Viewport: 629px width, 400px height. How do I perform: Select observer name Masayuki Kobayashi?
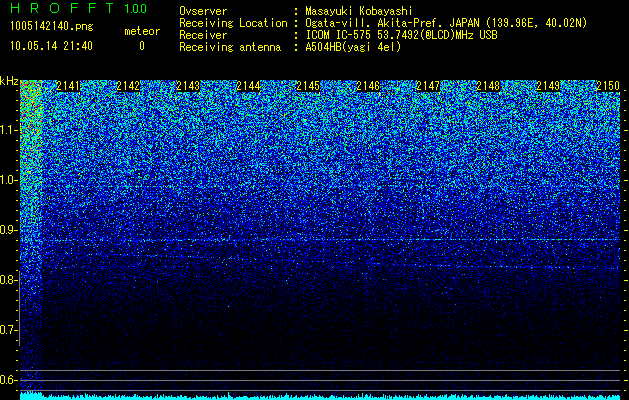coord(359,11)
